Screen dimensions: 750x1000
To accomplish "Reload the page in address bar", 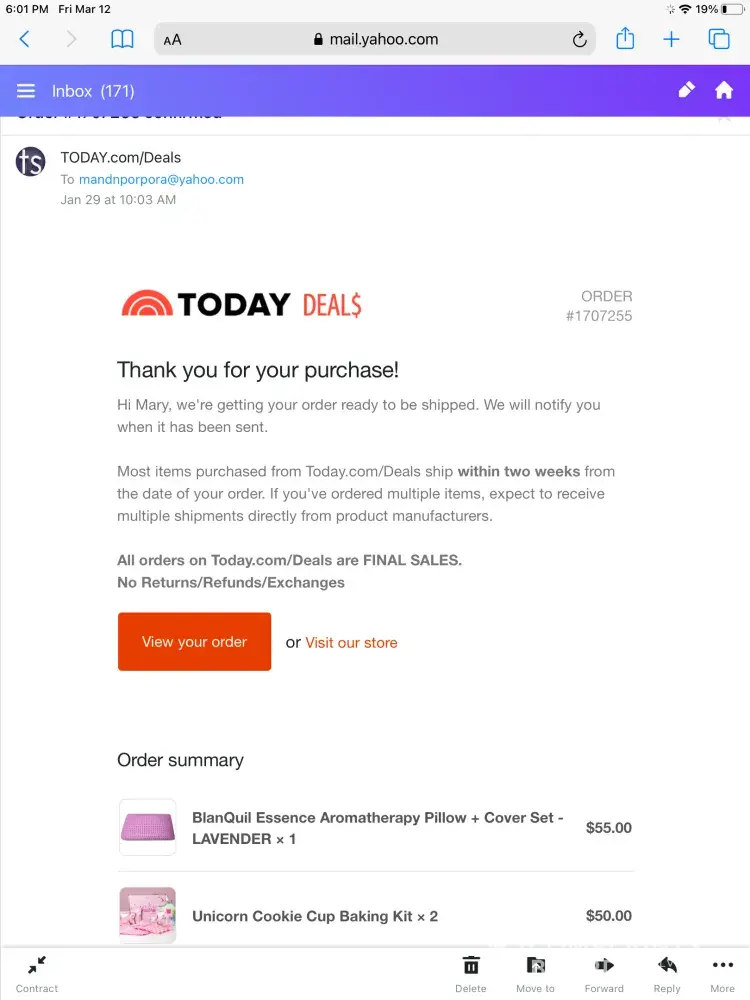I will (x=579, y=40).
